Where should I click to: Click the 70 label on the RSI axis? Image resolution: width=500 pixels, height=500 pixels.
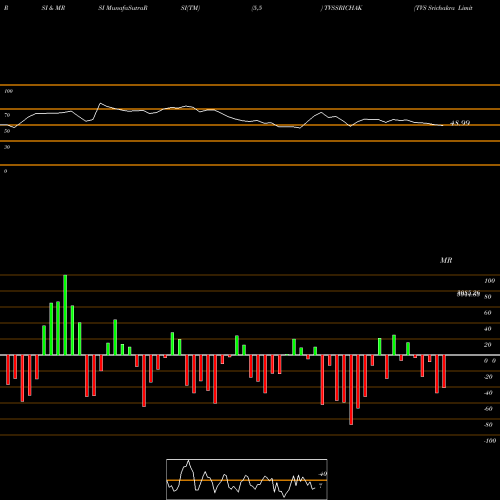[7, 115]
